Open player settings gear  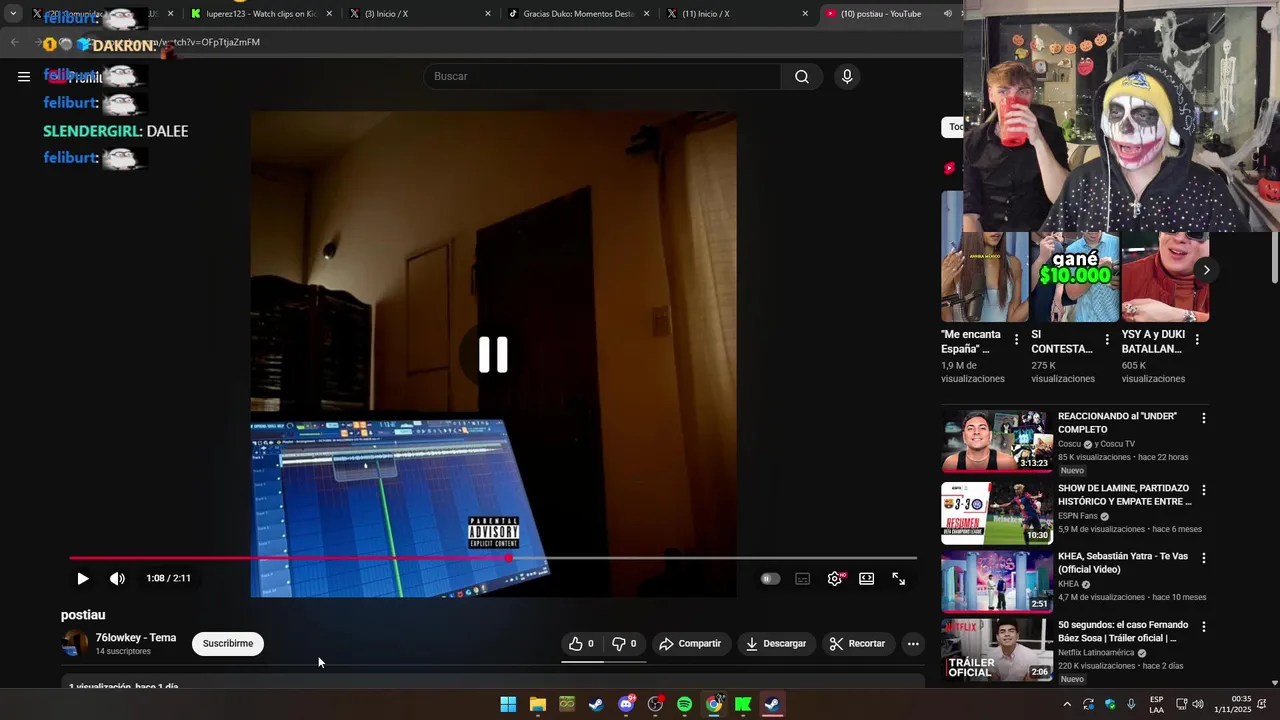(835, 578)
